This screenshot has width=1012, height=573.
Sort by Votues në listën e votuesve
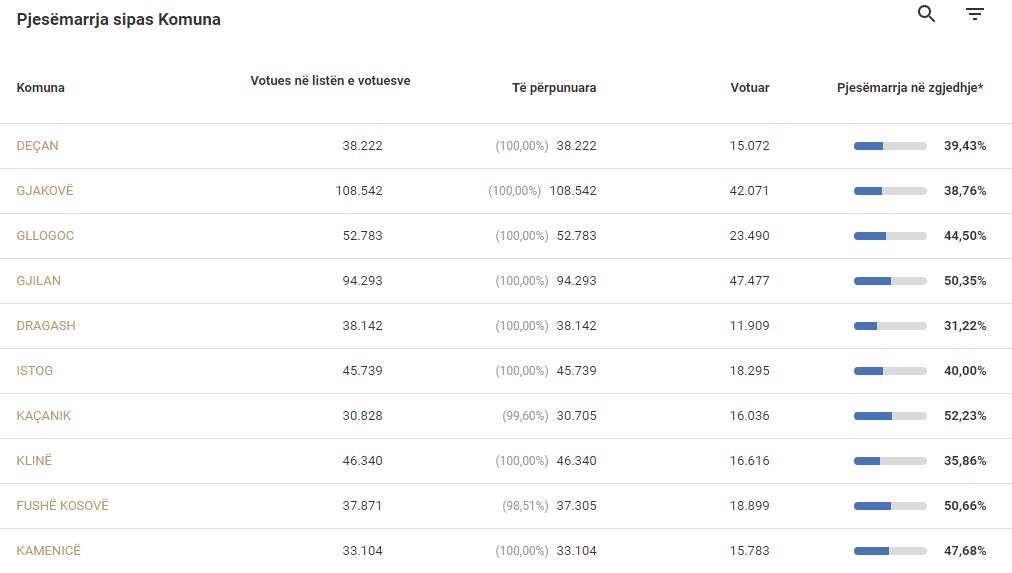[330, 81]
